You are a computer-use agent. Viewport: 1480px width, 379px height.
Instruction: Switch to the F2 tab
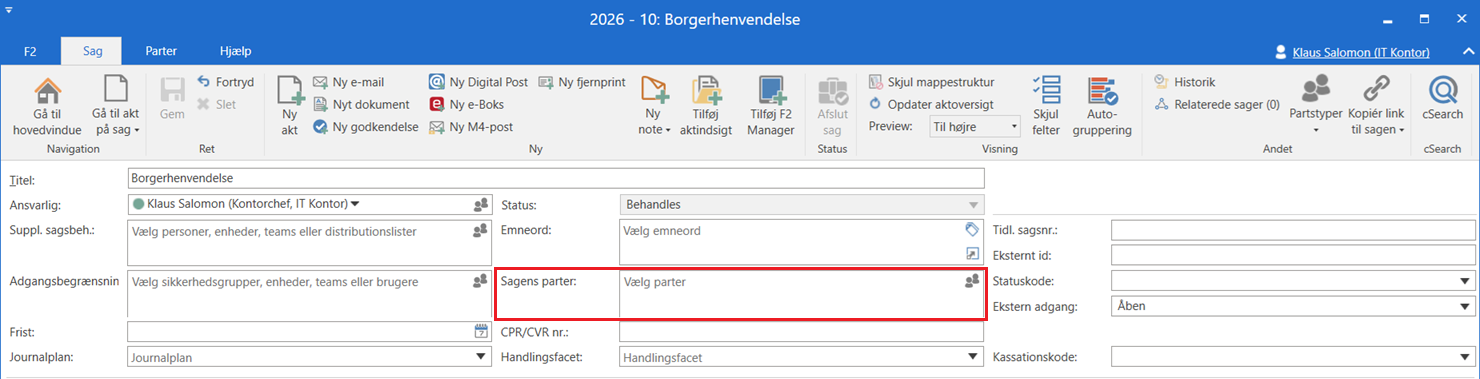[x=30, y=51]
